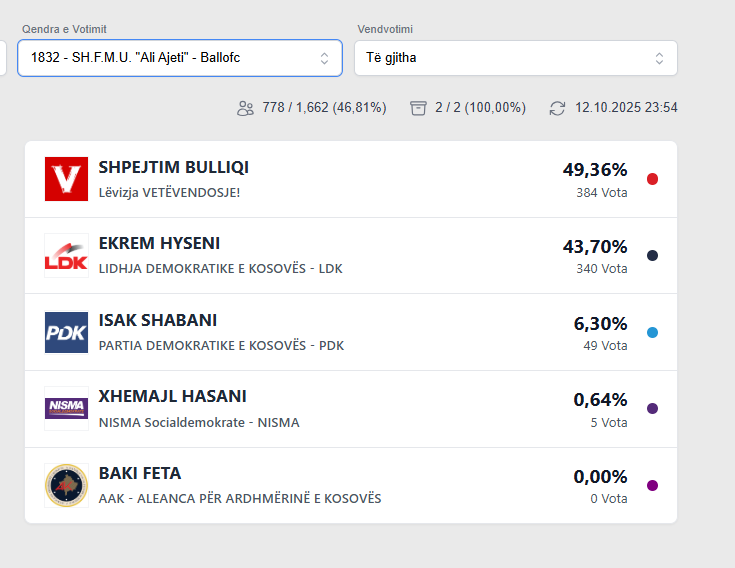The width and height of the screenshot is (735, 568).
Task: Click the voter turnout people icon
Action: point(245,108)
